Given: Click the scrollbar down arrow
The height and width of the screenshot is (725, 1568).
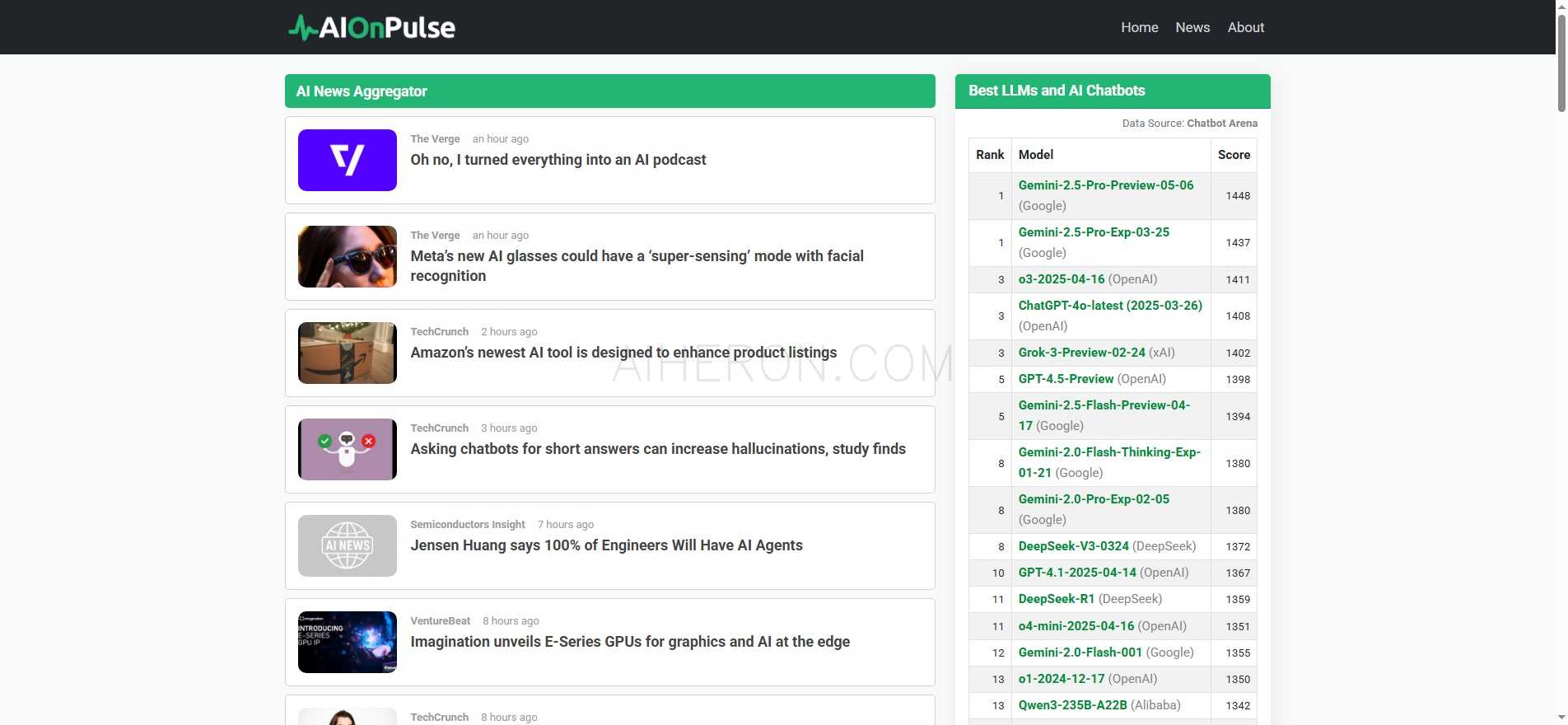Looking at the screenshot, I should pyautogui.click(x=1561, y=718).
